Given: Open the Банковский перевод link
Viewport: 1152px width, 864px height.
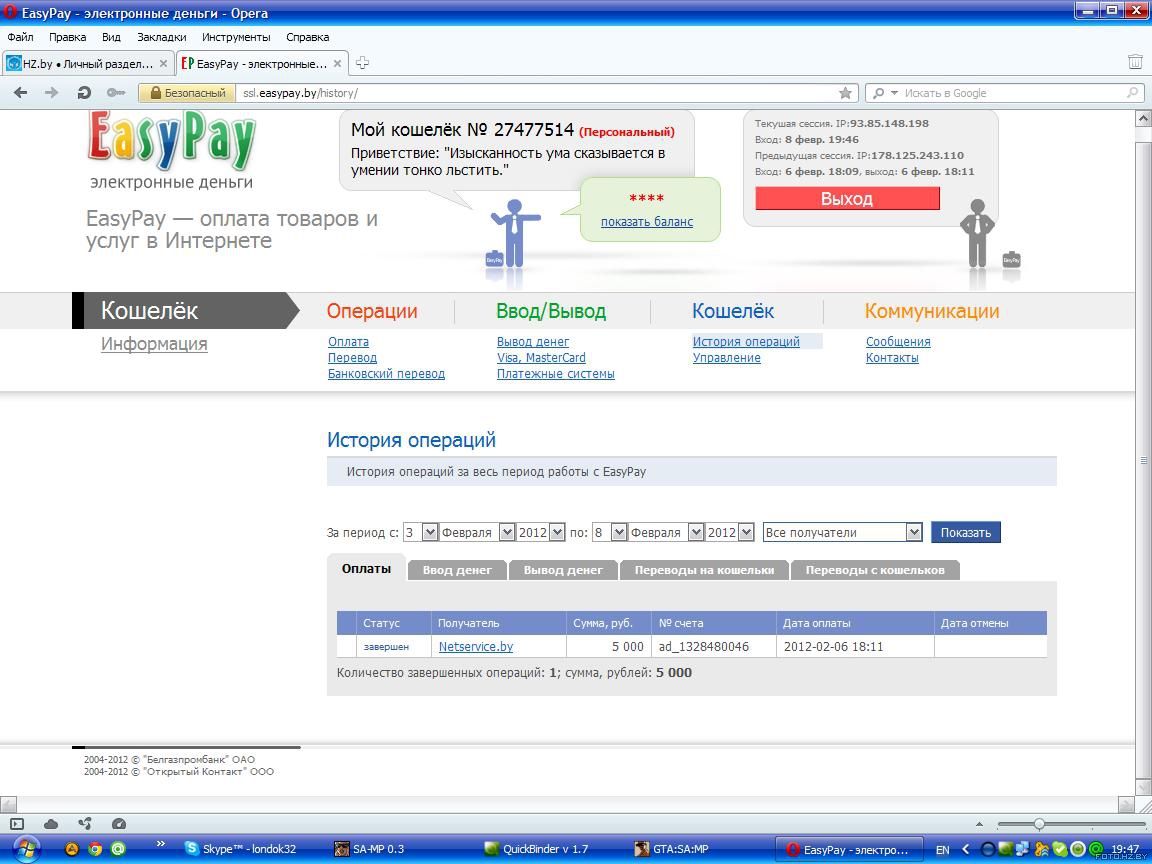Looking at the screenshot, I should pyautogui.click(x=386, y=374).
